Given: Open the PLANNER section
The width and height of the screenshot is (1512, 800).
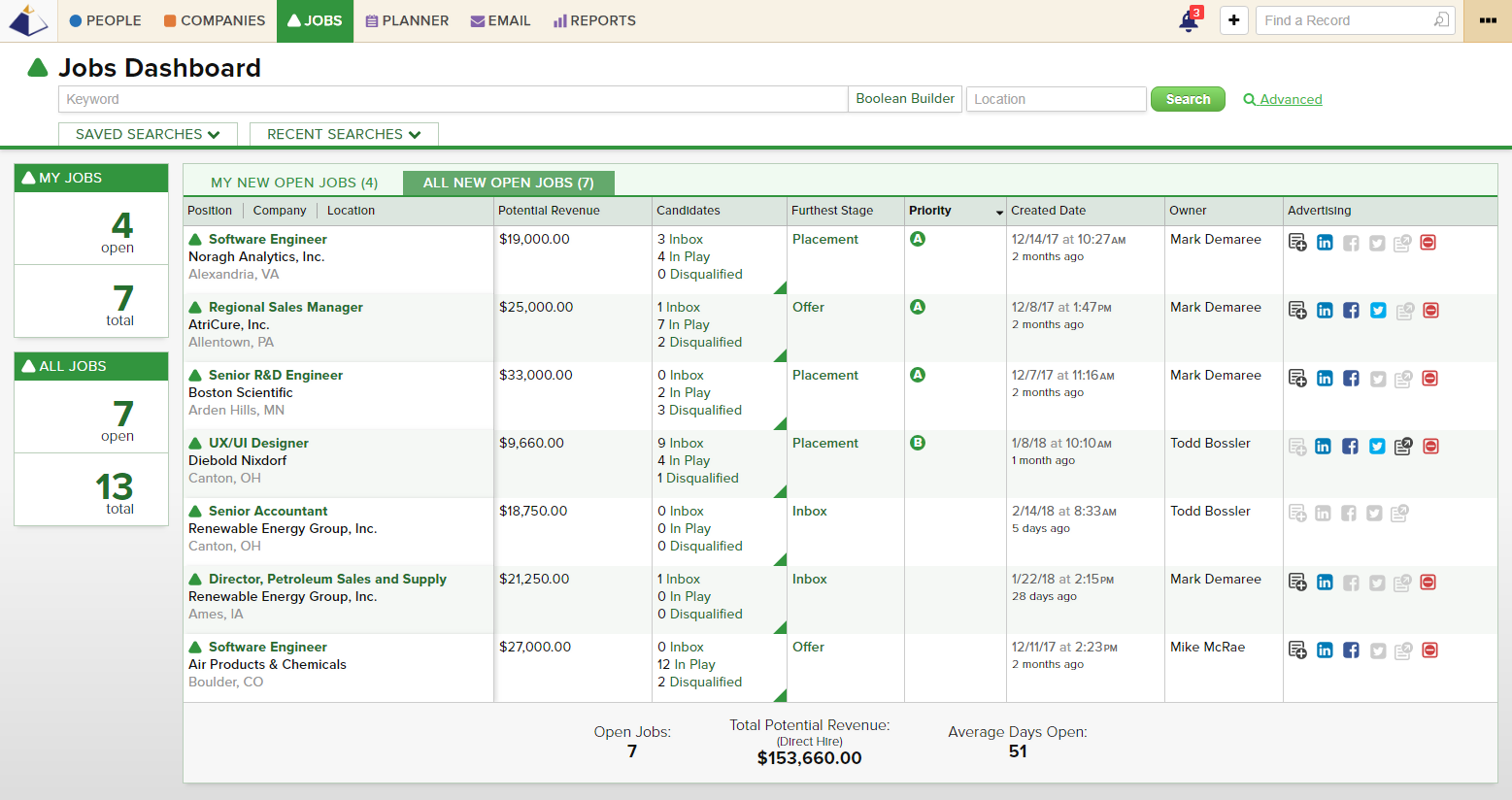Looking at the screenshot, I should (407, 19).
